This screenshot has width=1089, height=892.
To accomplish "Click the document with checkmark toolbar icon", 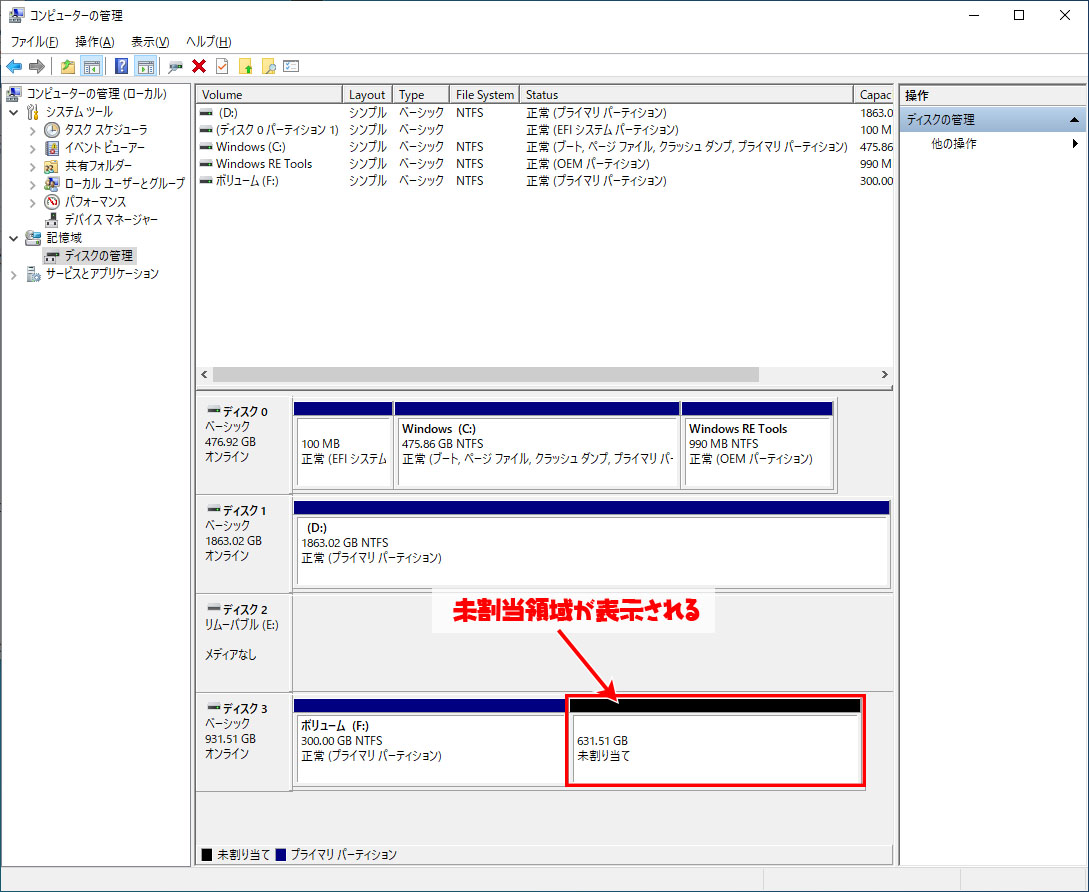I will pos(222,67).
